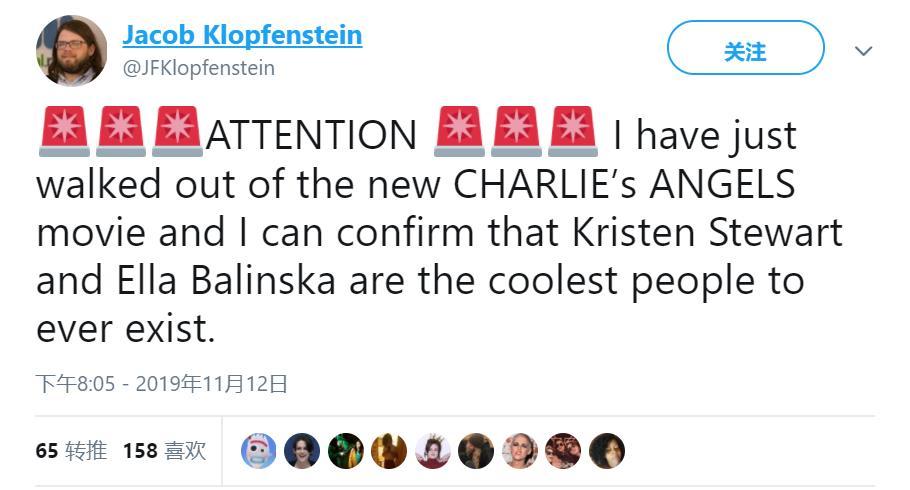Click the eighth liker avatar showing a group
Viewport: 910px width, 490px height.
click(x=563, y=452)
